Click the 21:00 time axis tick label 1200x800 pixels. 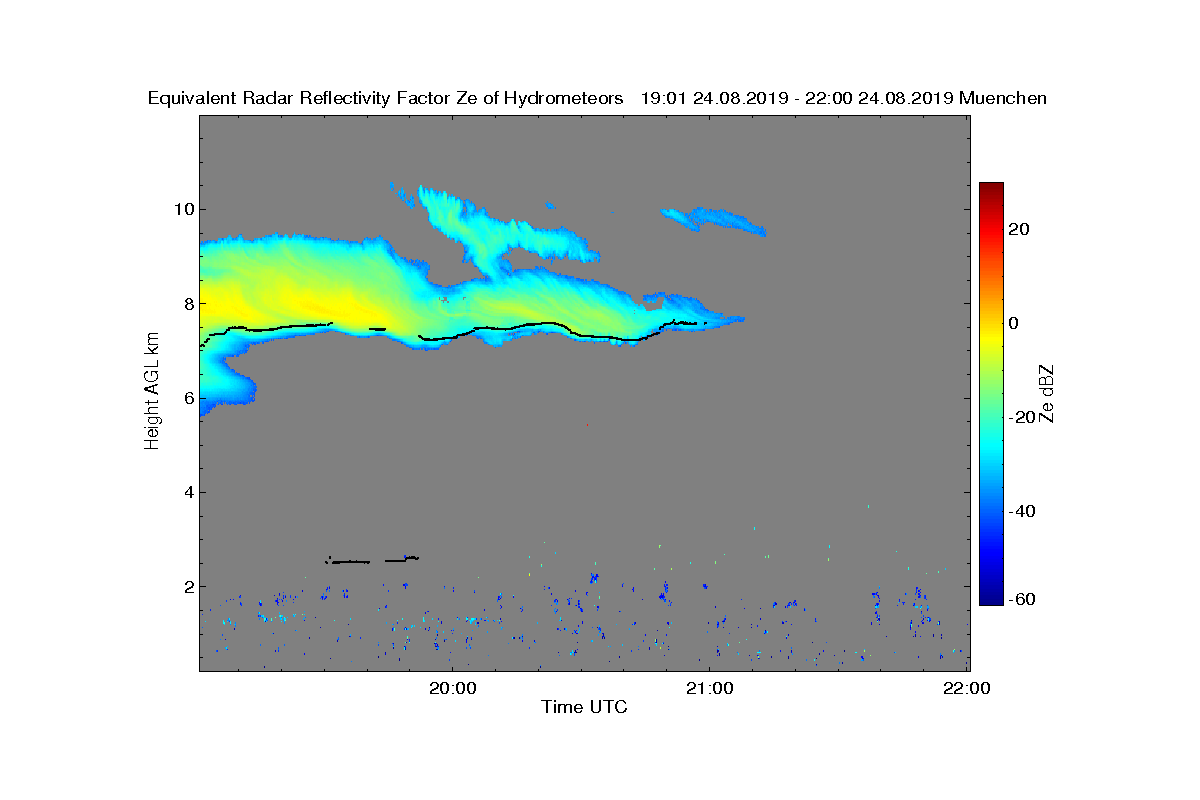pyautogui.click(x=709, y=688)
